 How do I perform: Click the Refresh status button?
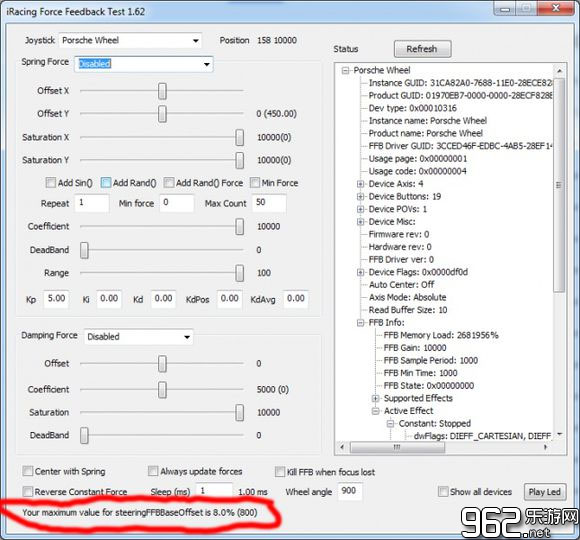(422, 49)
